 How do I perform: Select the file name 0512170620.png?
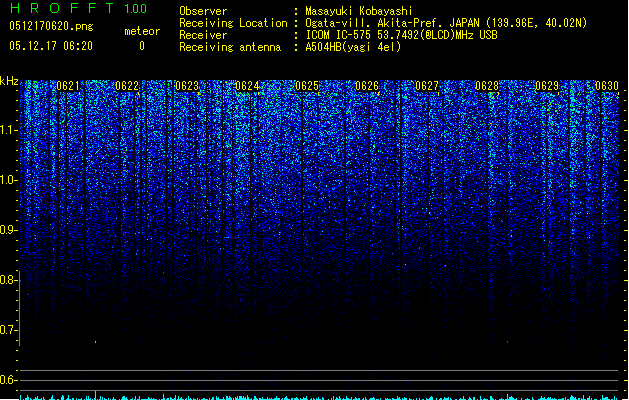click(x=51, y=27)
